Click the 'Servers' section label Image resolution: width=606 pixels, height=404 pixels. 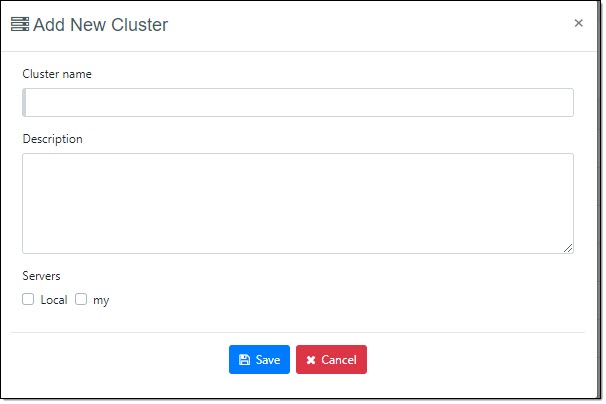(41, 275)
